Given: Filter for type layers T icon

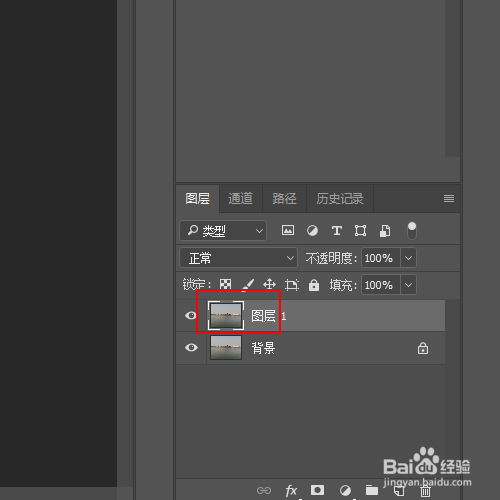Looking at the screenshot, I should 337,230.
